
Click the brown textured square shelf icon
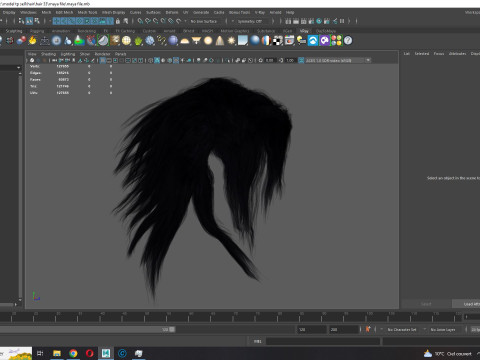click(x=115, y=40)
